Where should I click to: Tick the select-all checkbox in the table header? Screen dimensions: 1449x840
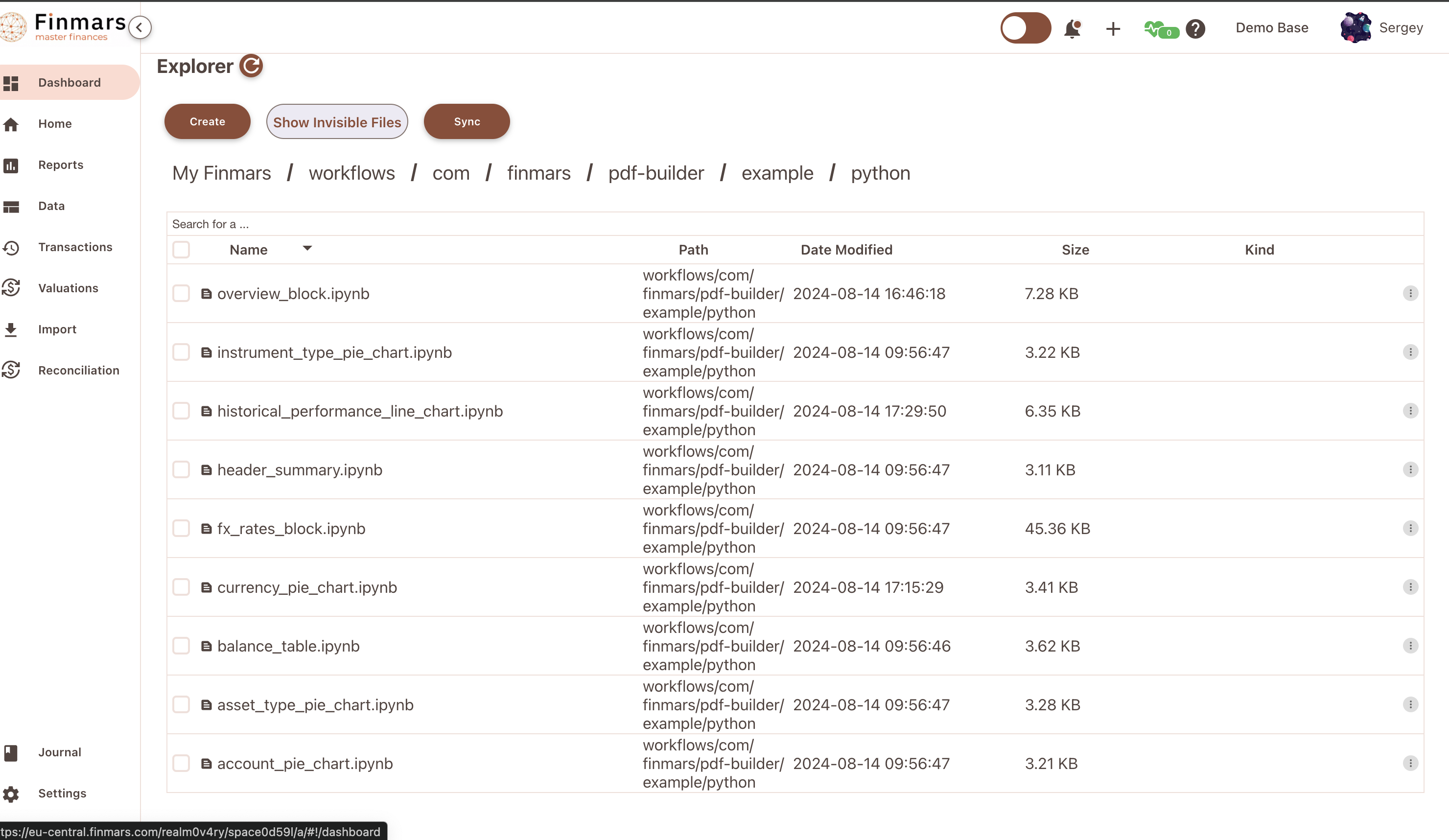(x=181, y=250)
